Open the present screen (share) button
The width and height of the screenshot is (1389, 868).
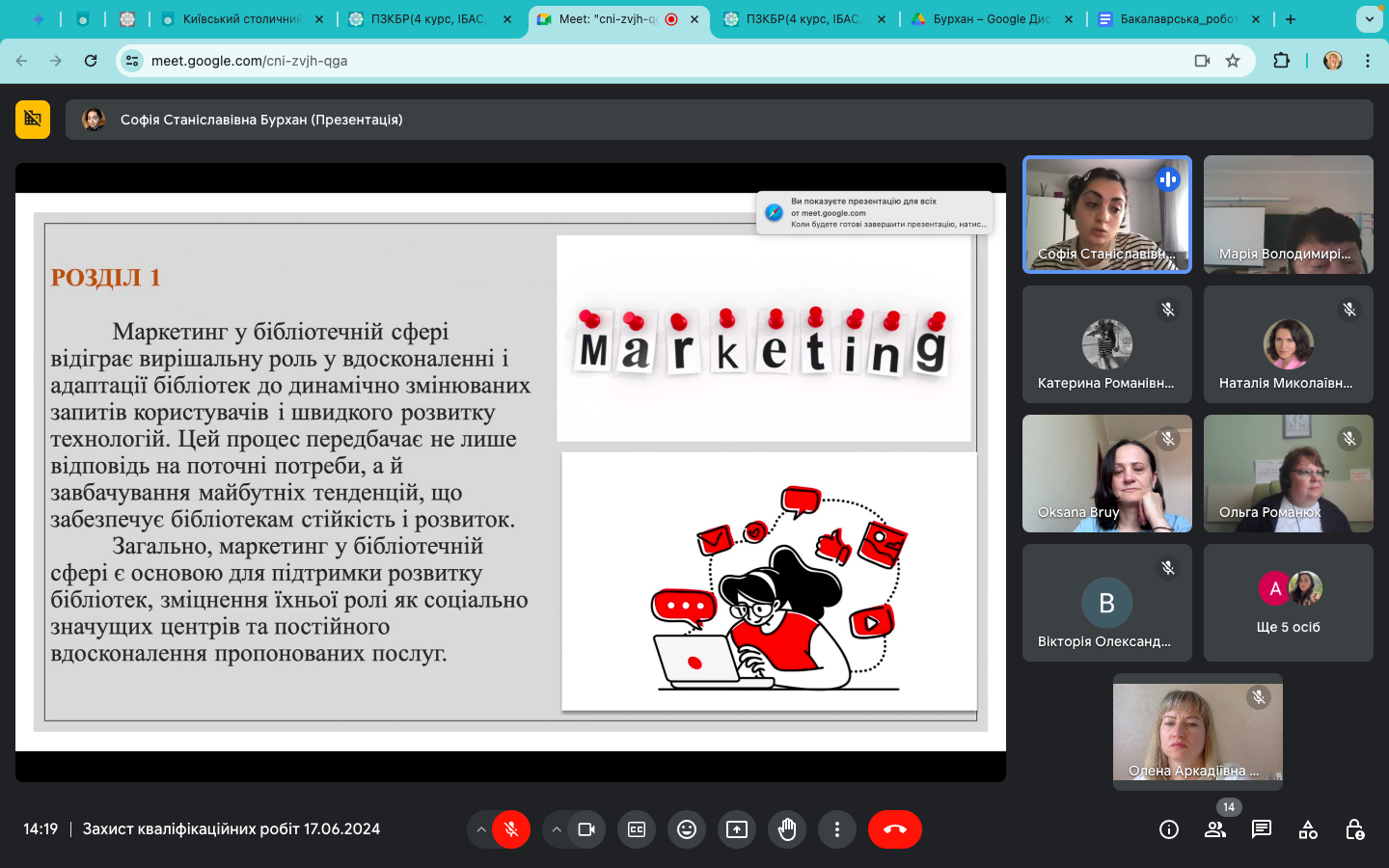coord(737,829)
